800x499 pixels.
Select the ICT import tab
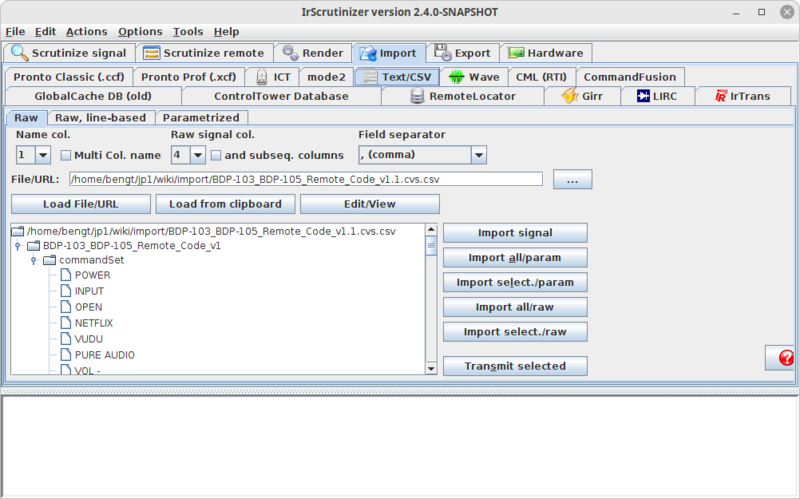tap(273, 77)
